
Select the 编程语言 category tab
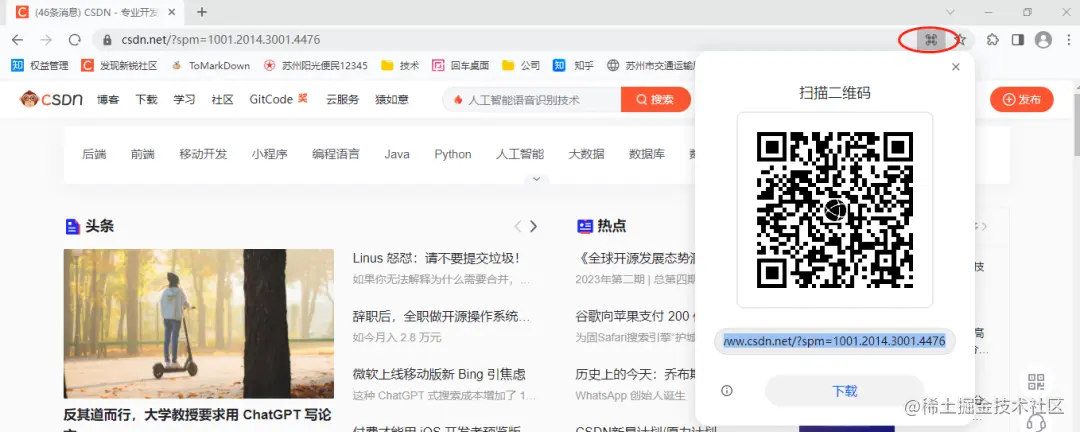point(335,154)
